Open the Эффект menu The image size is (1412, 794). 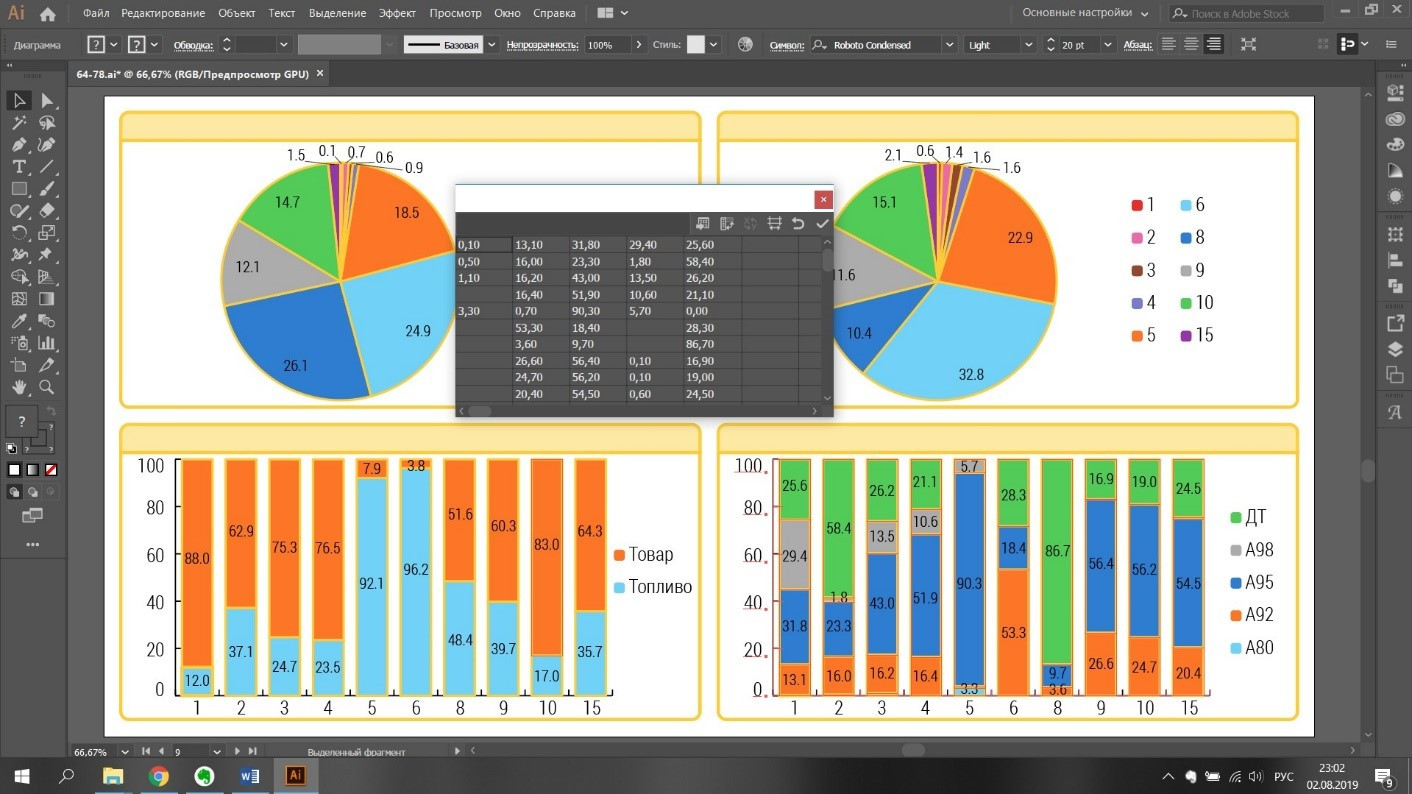(397, 13)
